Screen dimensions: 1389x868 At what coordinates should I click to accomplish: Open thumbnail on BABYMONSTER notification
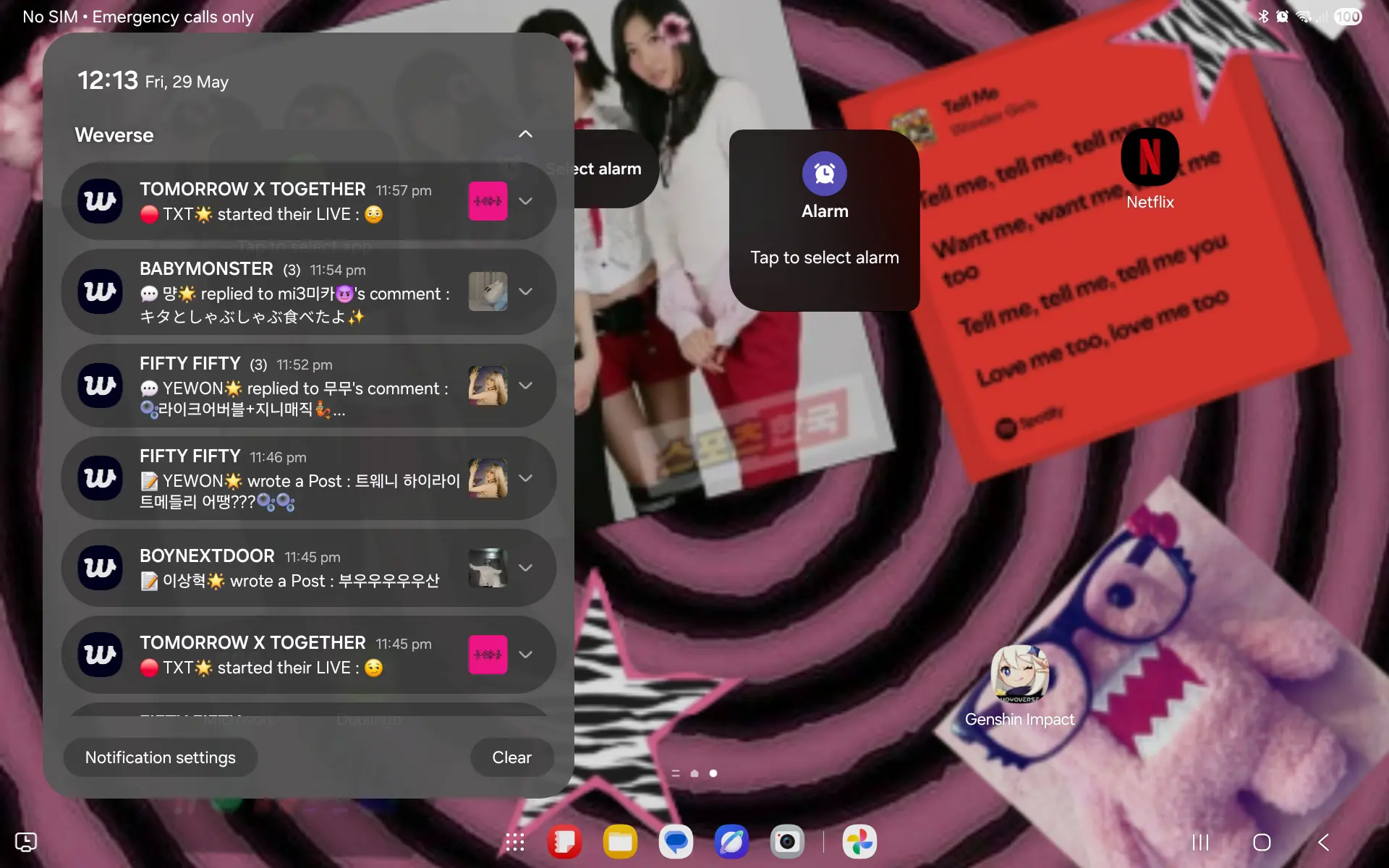[x=488, y=292]
